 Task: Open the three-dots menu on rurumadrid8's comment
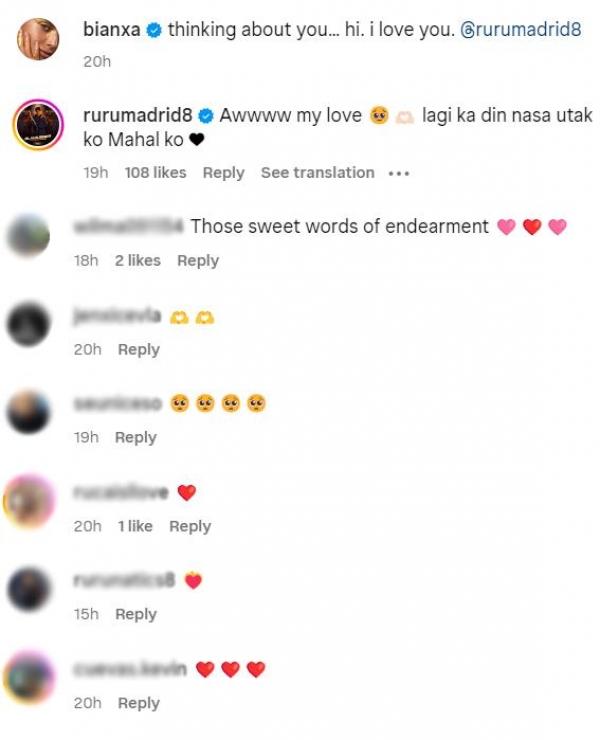pyautogui.click(x=399, y=174)
